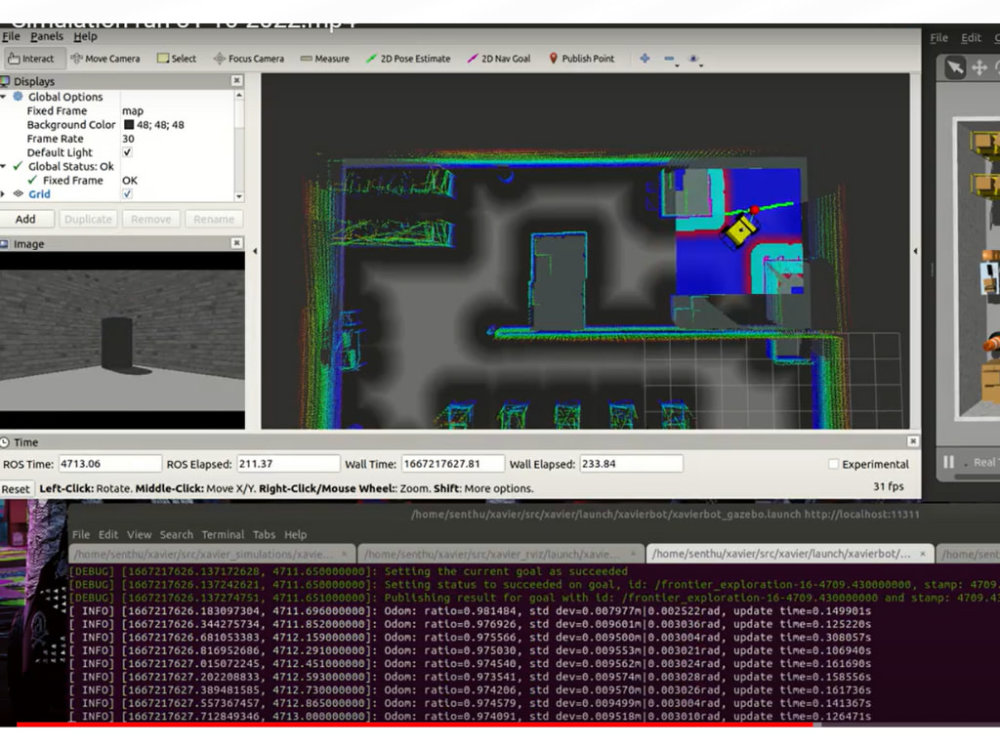Select the Gazebo arrow selection tool

tap(955, 68)
